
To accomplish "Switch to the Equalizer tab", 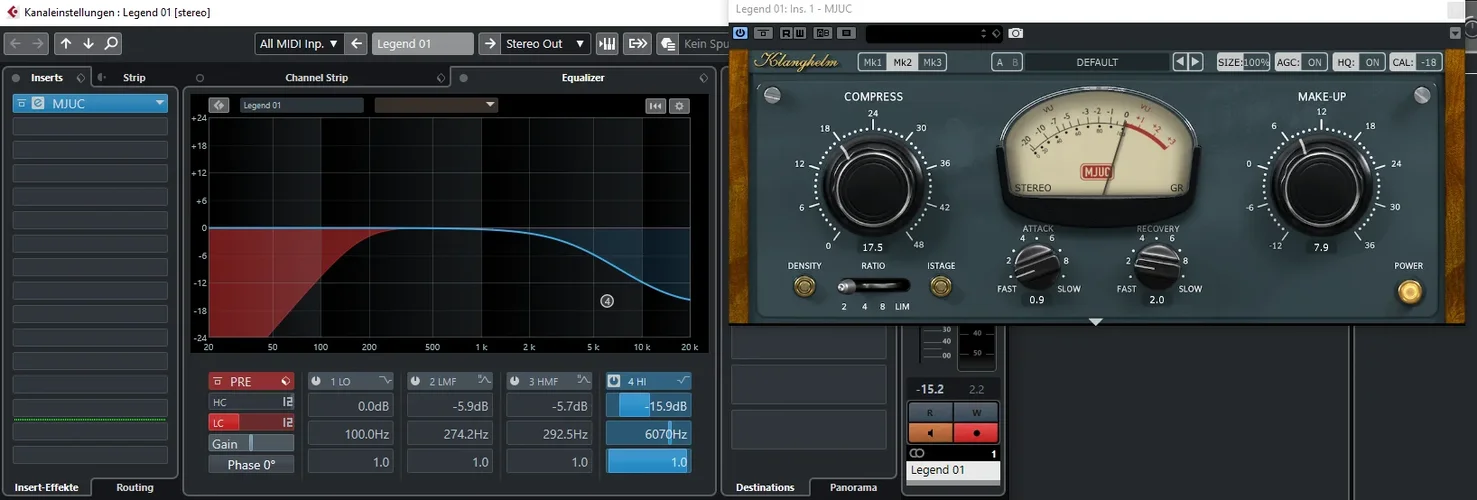I will 582,77.
